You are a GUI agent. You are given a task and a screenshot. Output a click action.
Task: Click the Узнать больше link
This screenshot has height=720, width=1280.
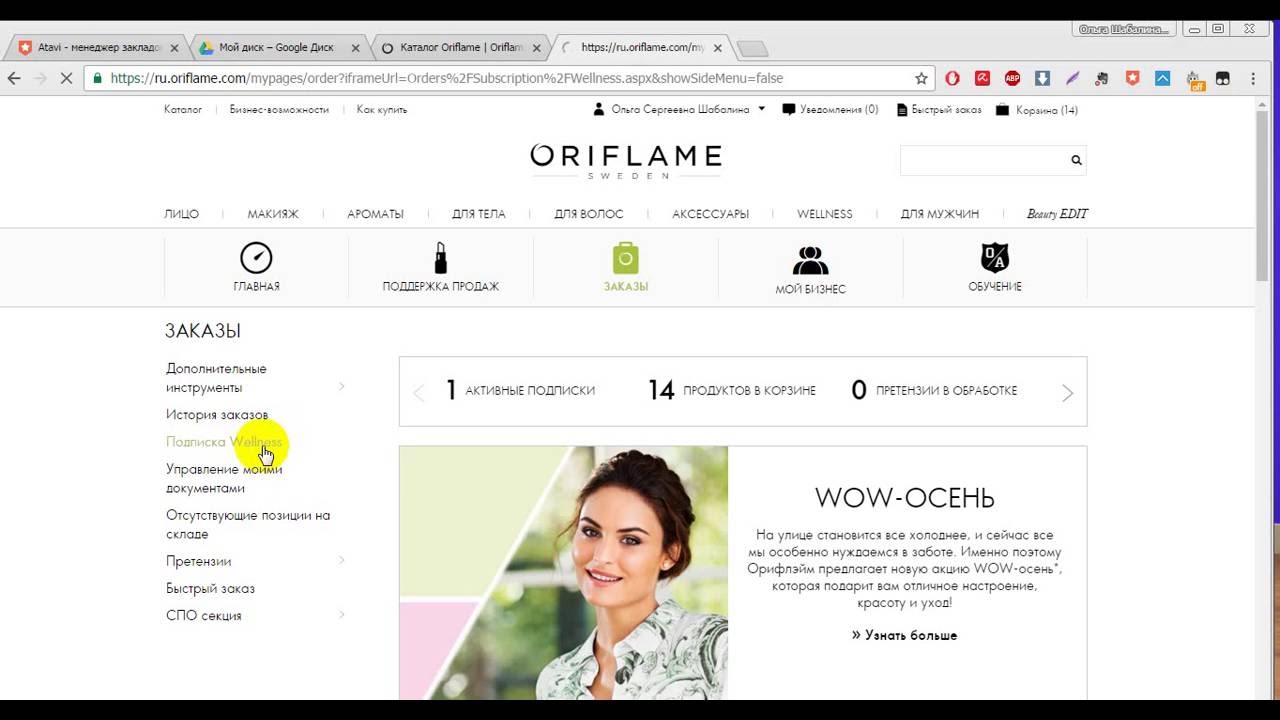click(x=904, y=635)
